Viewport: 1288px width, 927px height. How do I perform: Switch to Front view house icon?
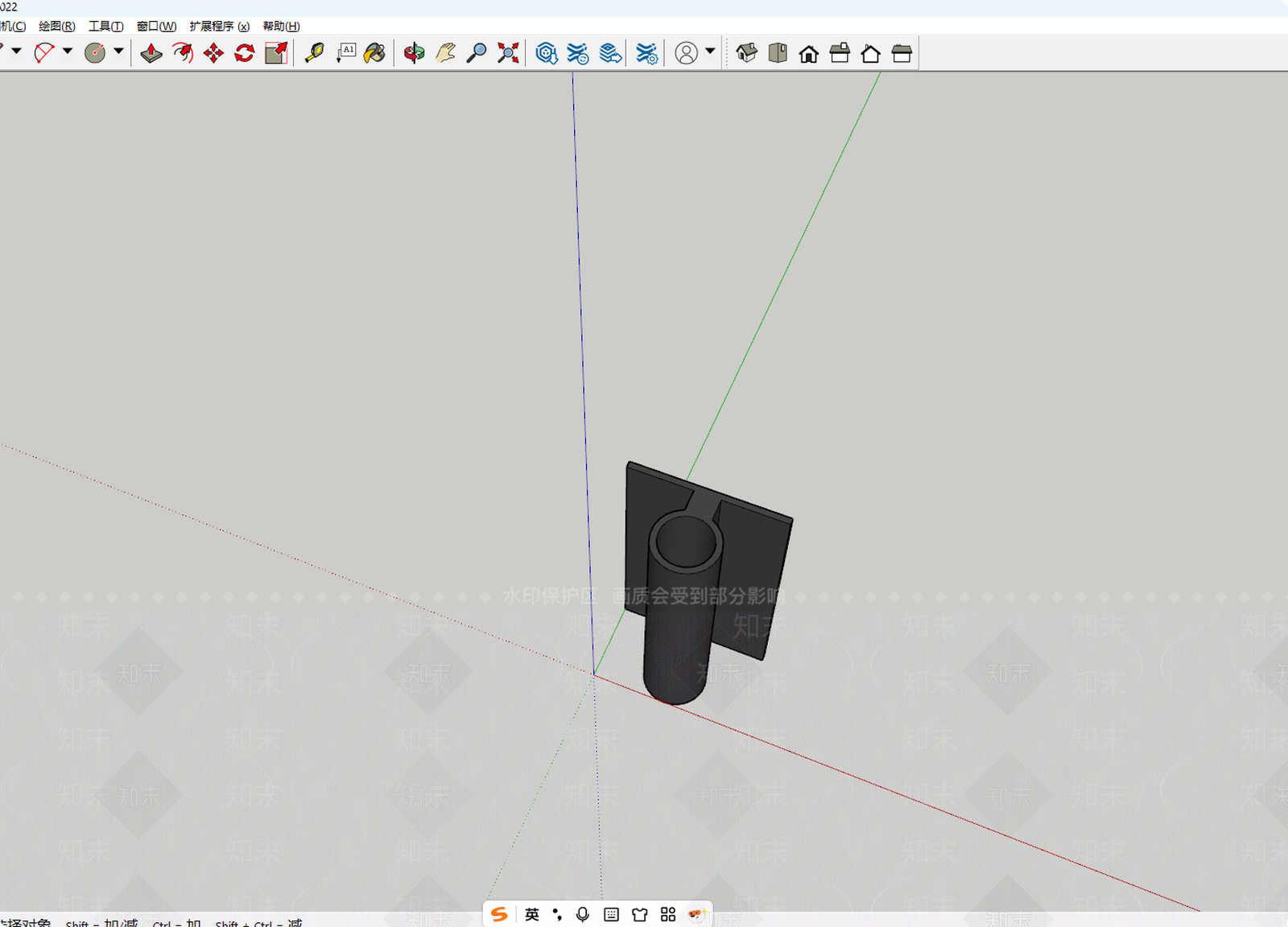click(x=809, y=54)
